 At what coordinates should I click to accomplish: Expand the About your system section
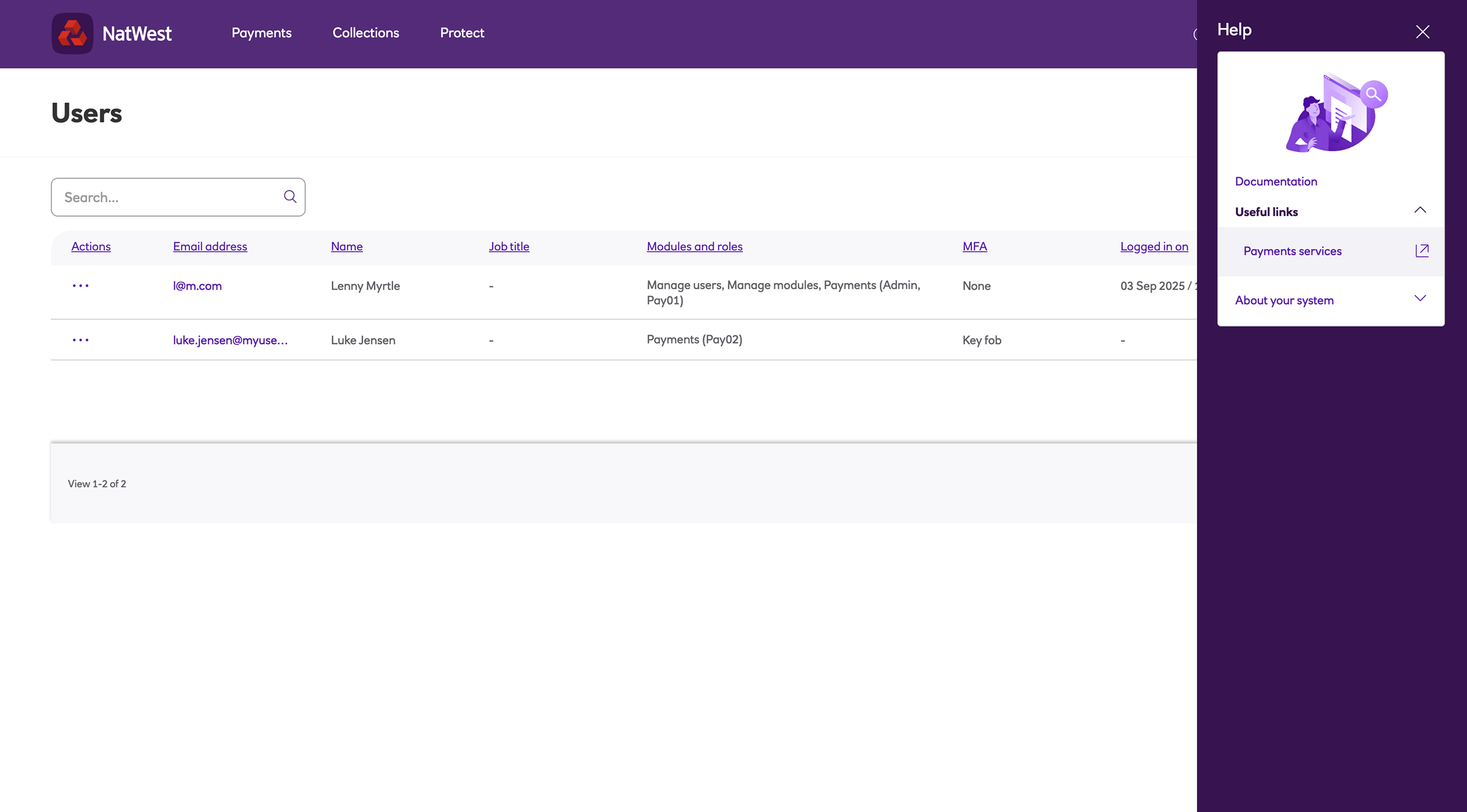[x=1419, y=298]
